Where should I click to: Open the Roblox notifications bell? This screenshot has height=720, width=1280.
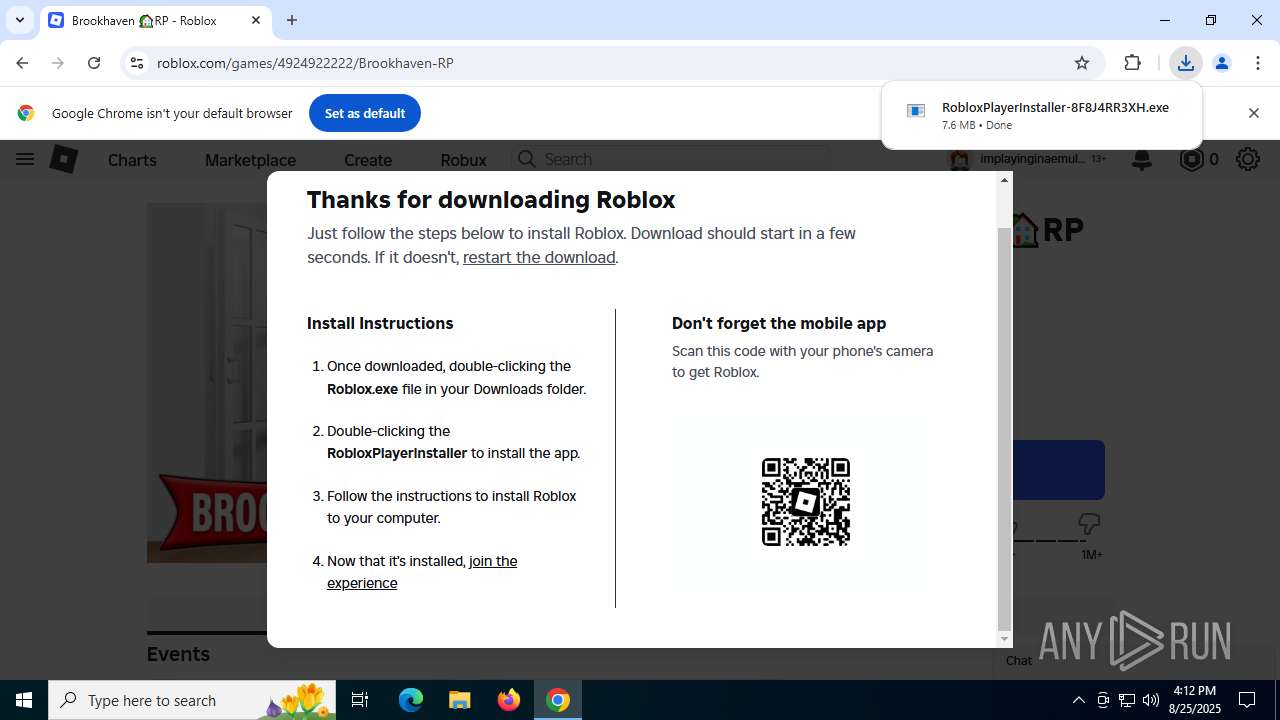1142,159
